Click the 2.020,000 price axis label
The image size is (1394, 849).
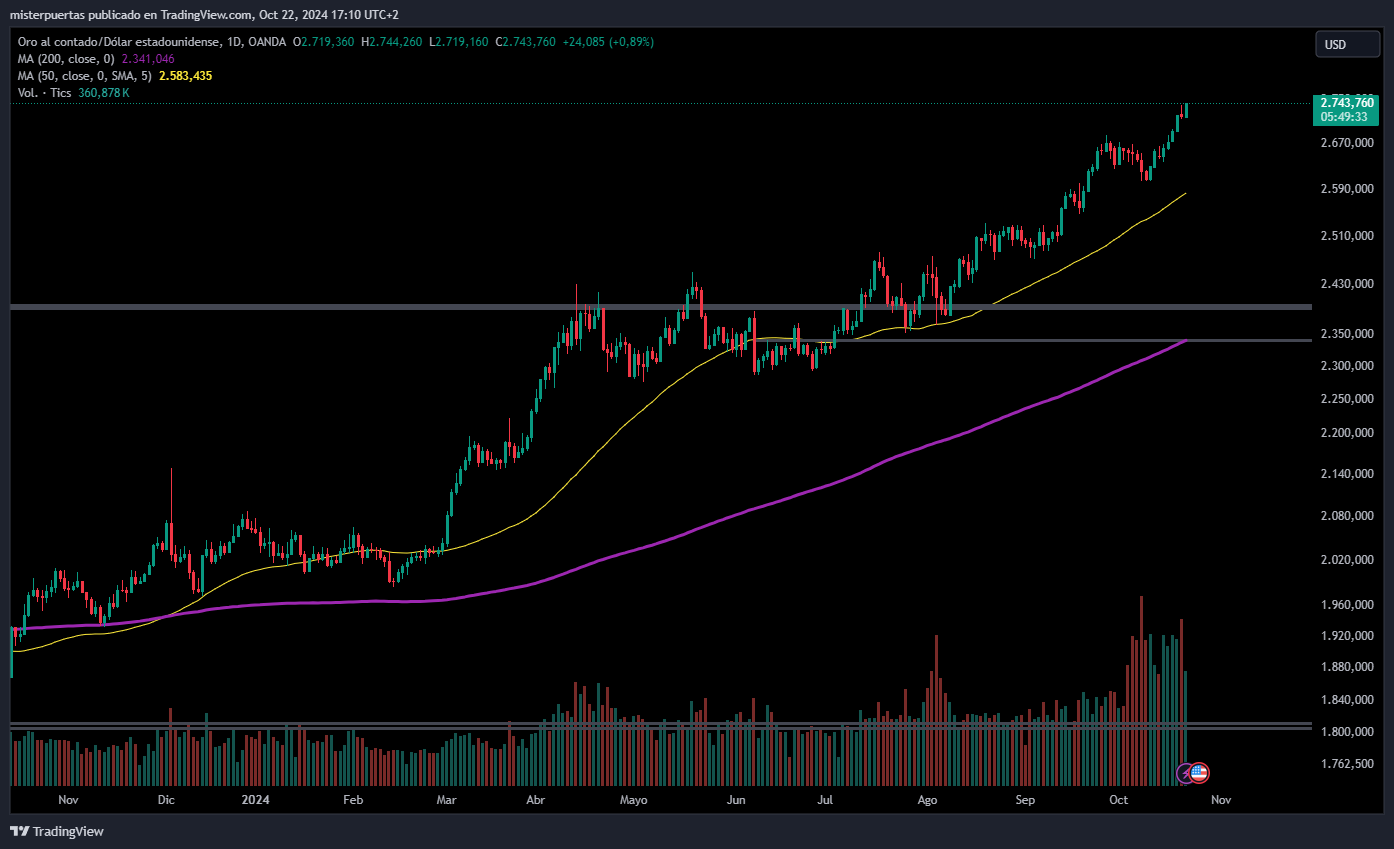[1348, 560]
